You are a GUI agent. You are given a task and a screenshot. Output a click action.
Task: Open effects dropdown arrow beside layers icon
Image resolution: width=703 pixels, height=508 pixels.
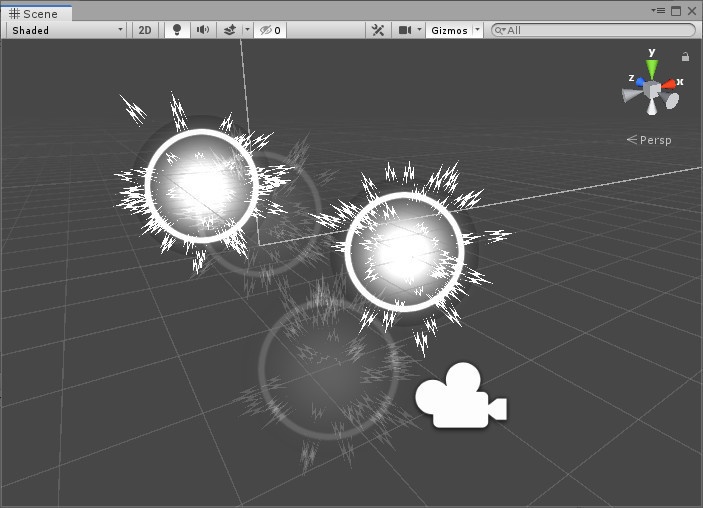coord(247,30)
